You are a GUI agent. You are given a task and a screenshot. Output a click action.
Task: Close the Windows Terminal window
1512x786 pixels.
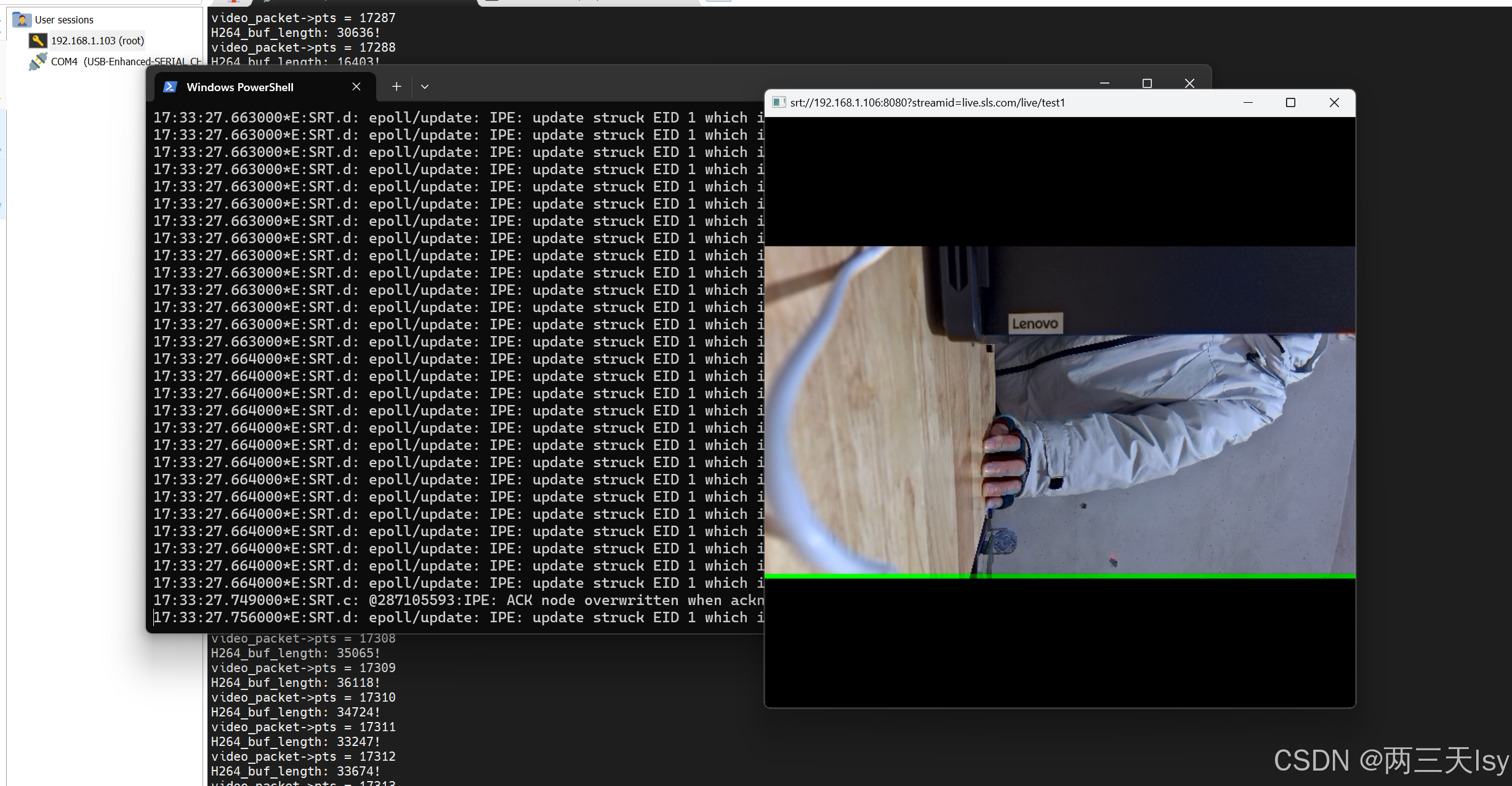[x=1189, y=83]
